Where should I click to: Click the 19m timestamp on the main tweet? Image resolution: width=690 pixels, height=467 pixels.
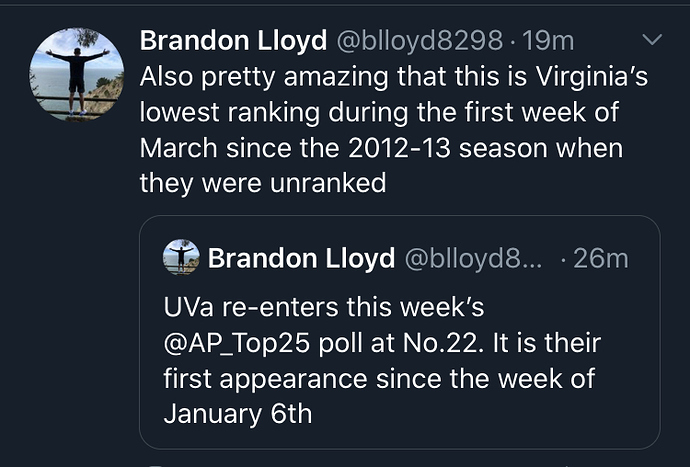pos(548,40)
